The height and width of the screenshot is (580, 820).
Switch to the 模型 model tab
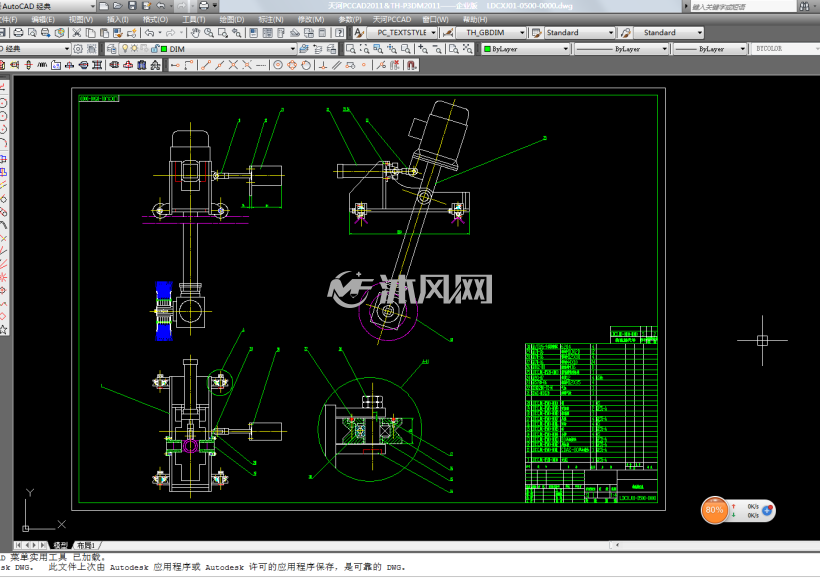point(60,545)
